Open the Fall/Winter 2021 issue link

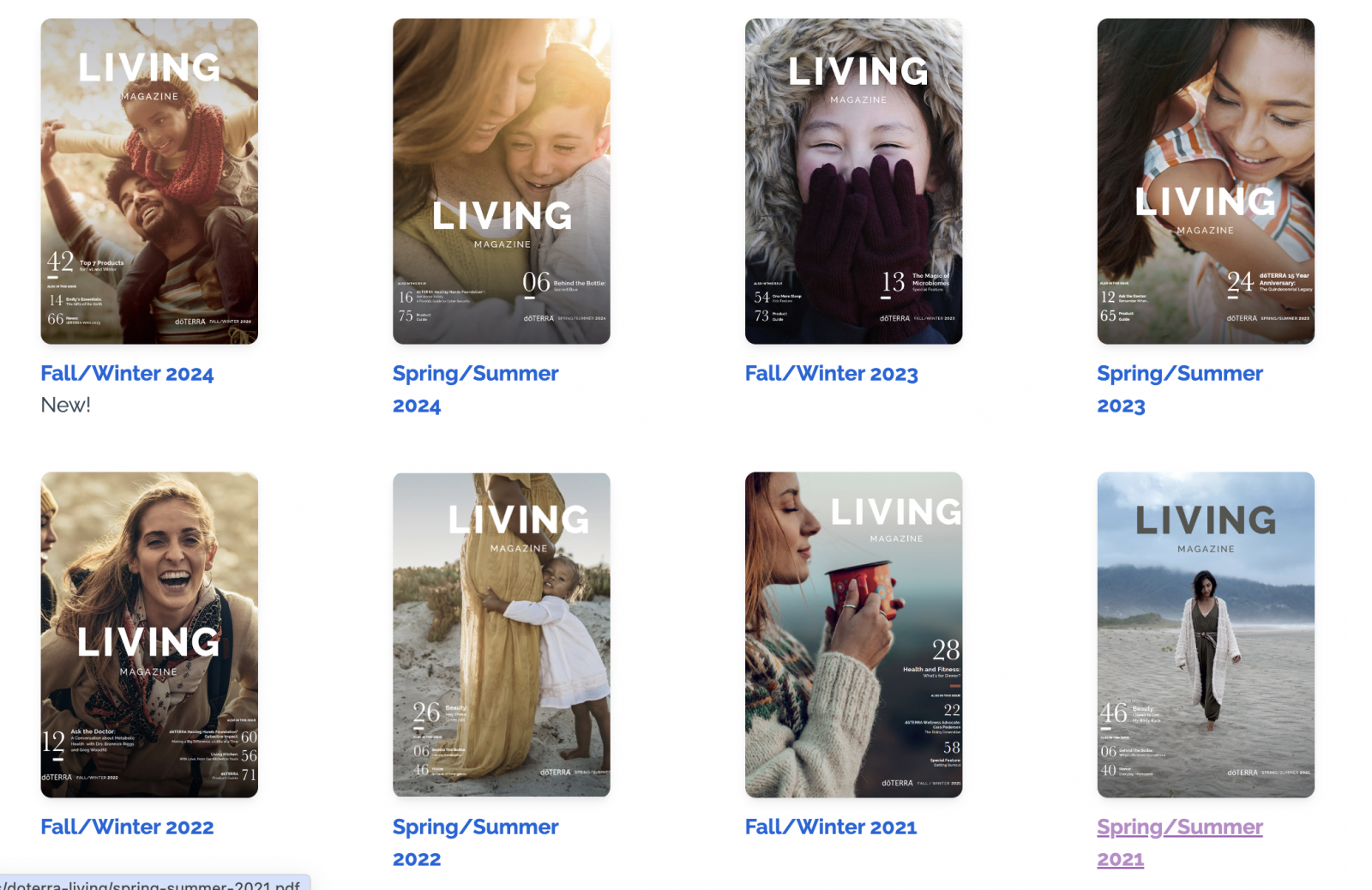[830, 827]
